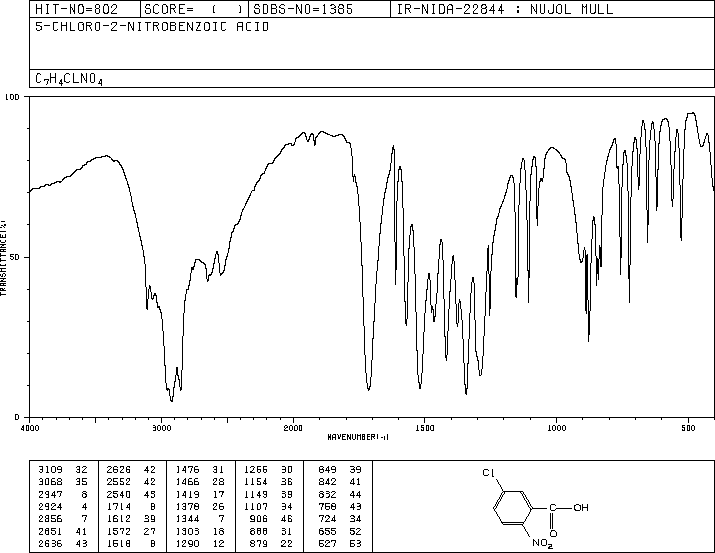Click the 2924 wavenumber entry
Screen dimensions: 715x553
point(50,506)
